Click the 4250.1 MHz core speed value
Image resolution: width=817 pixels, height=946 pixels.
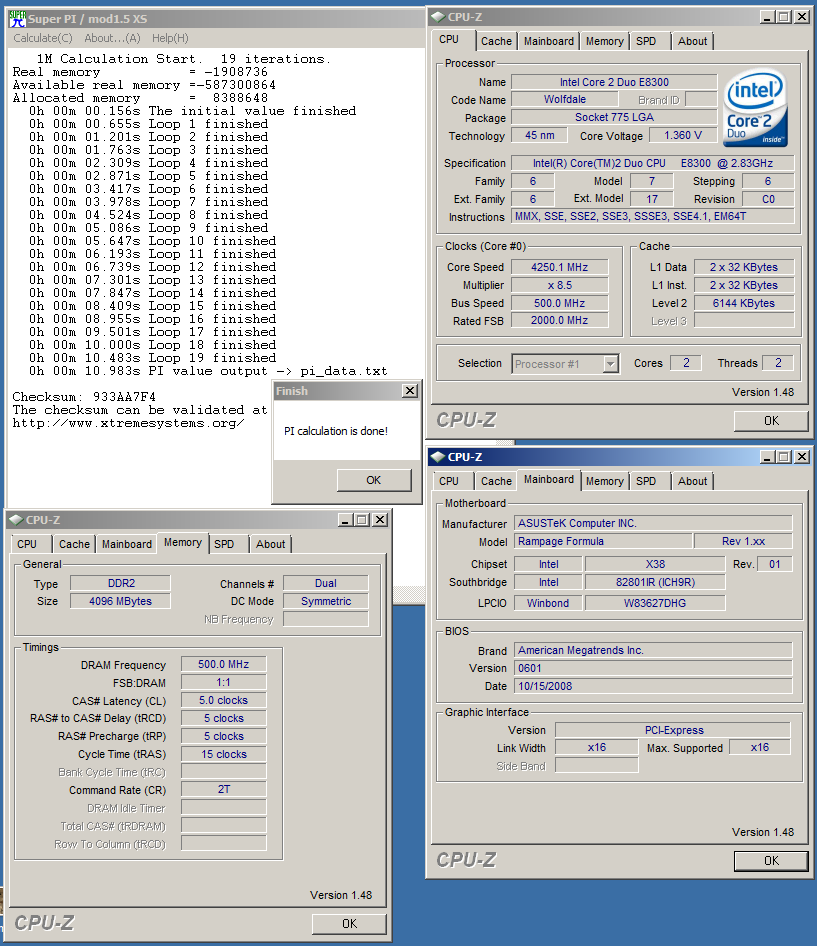coord(559,267)
